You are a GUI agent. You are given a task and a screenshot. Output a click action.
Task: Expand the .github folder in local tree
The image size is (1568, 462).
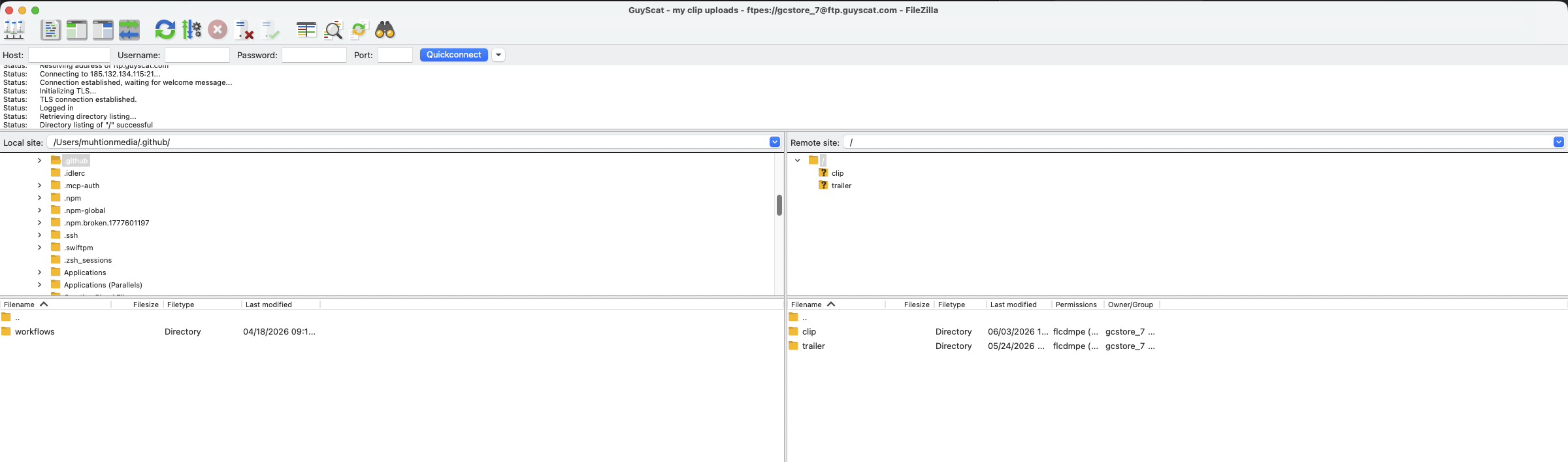click(x=39, y=160)
